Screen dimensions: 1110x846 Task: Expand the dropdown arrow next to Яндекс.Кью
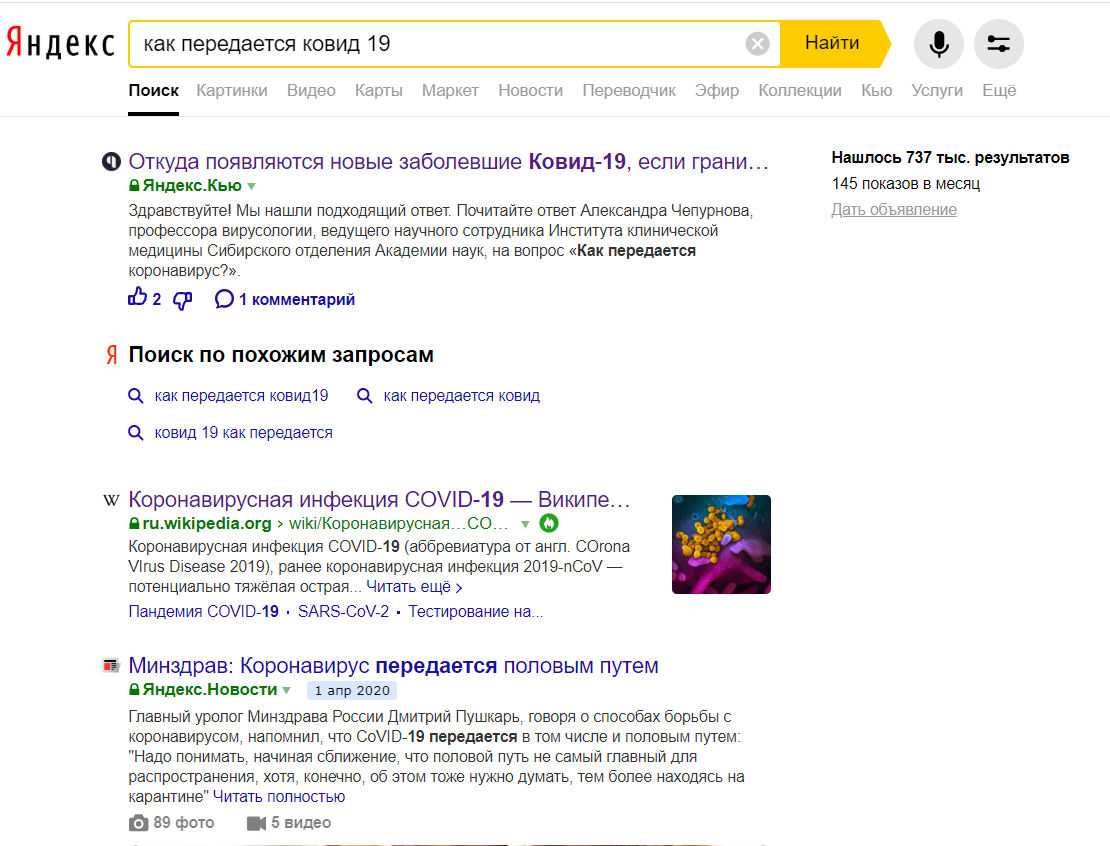[250, 185]
